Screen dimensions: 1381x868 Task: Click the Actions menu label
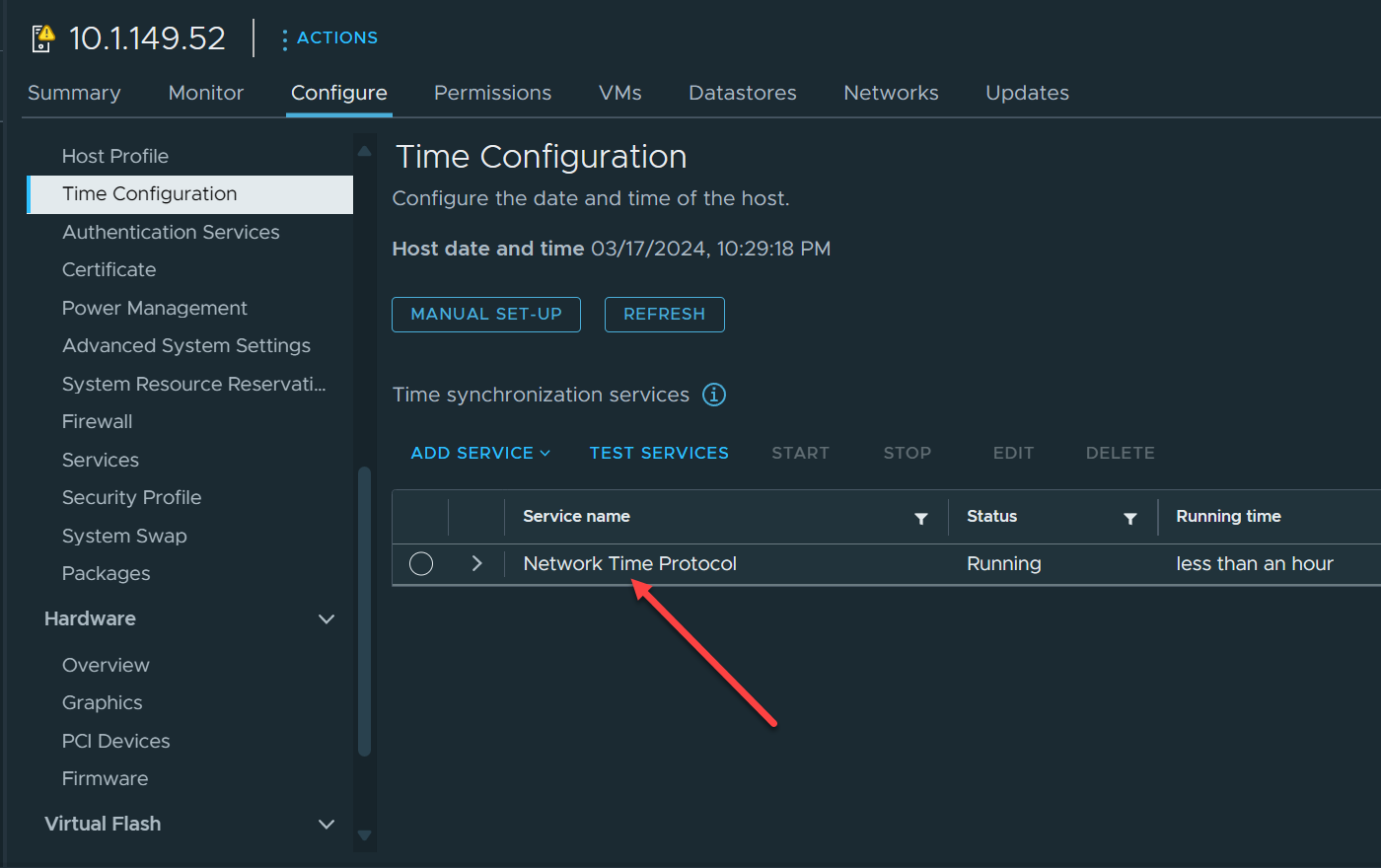(x=337, y=37)
